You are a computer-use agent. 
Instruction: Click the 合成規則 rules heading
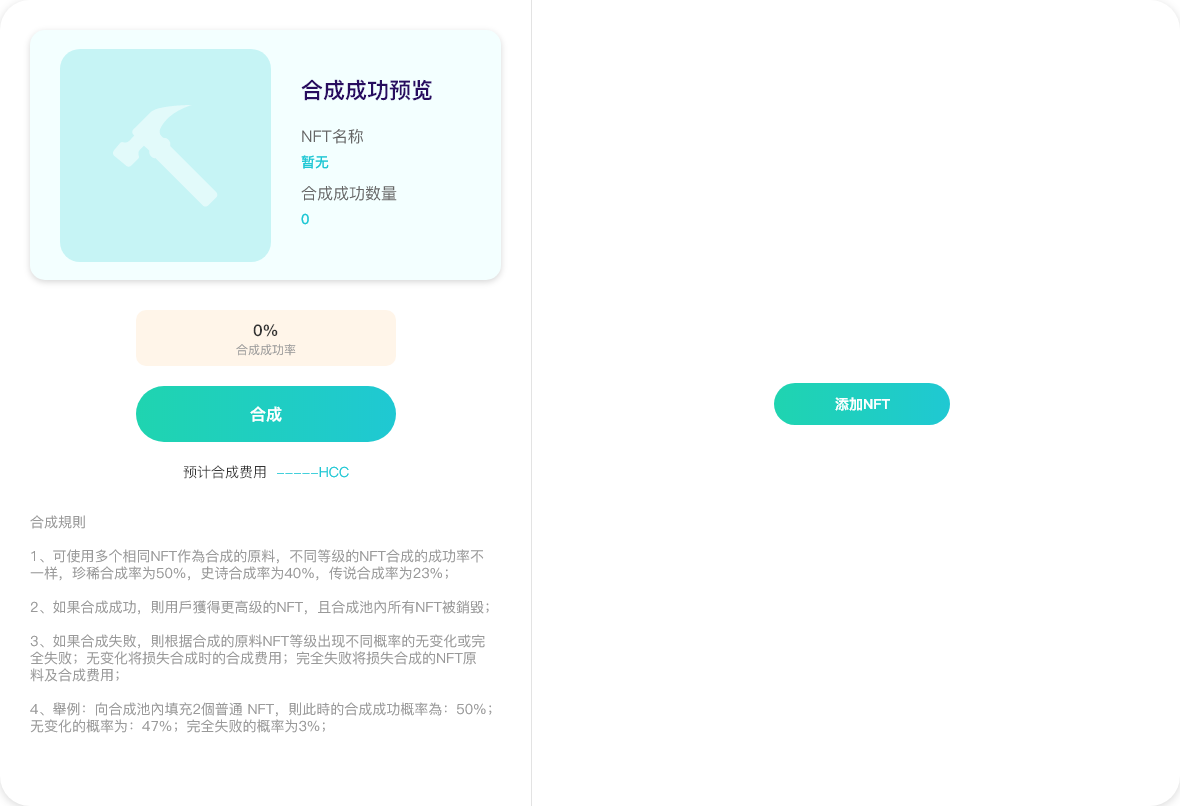(58, 522)
